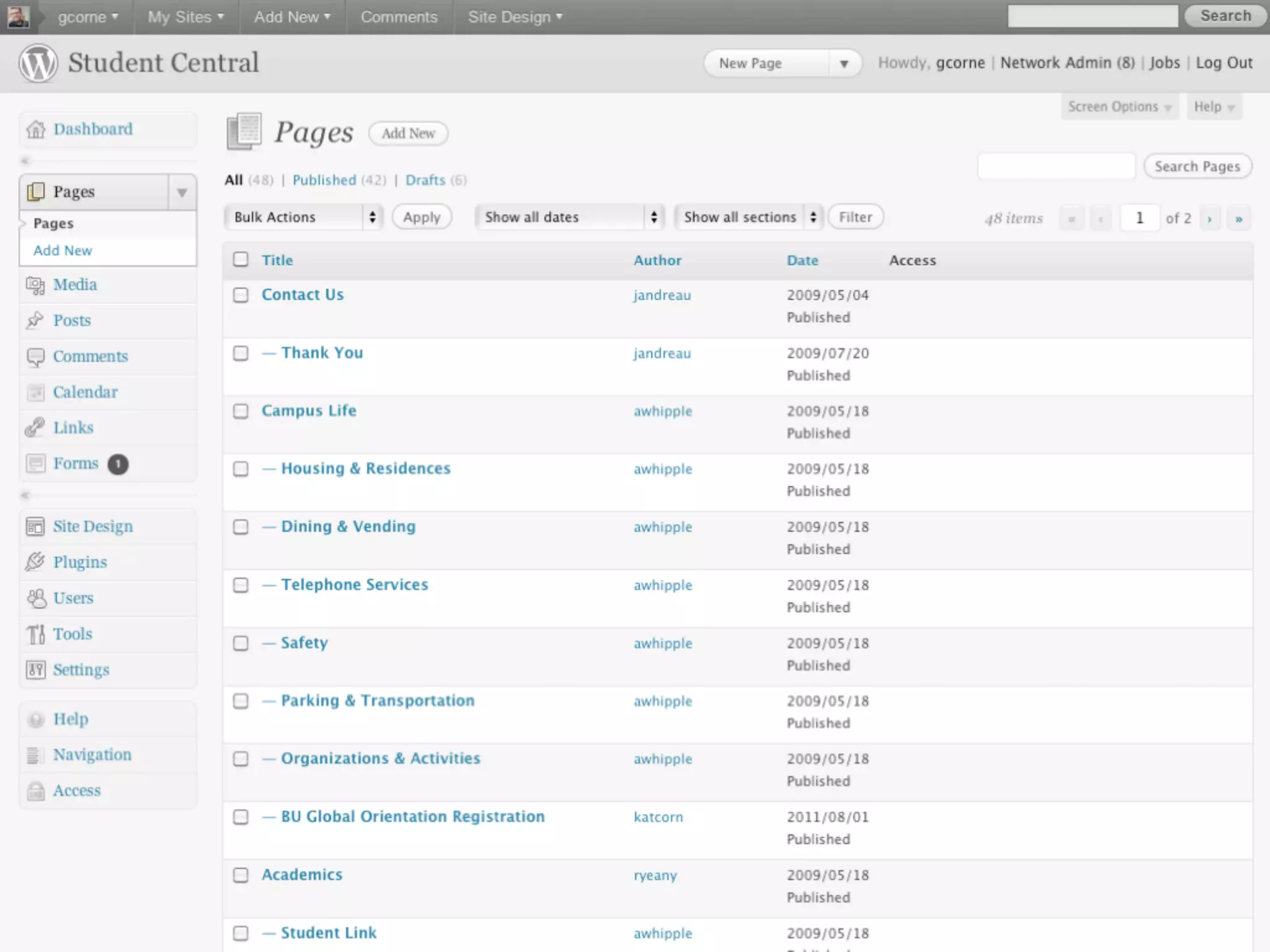The width and height of the screenshot is (1270, 952).
Task: Expand the Show all dates dropdown
Action: click(x=570, y=217)
